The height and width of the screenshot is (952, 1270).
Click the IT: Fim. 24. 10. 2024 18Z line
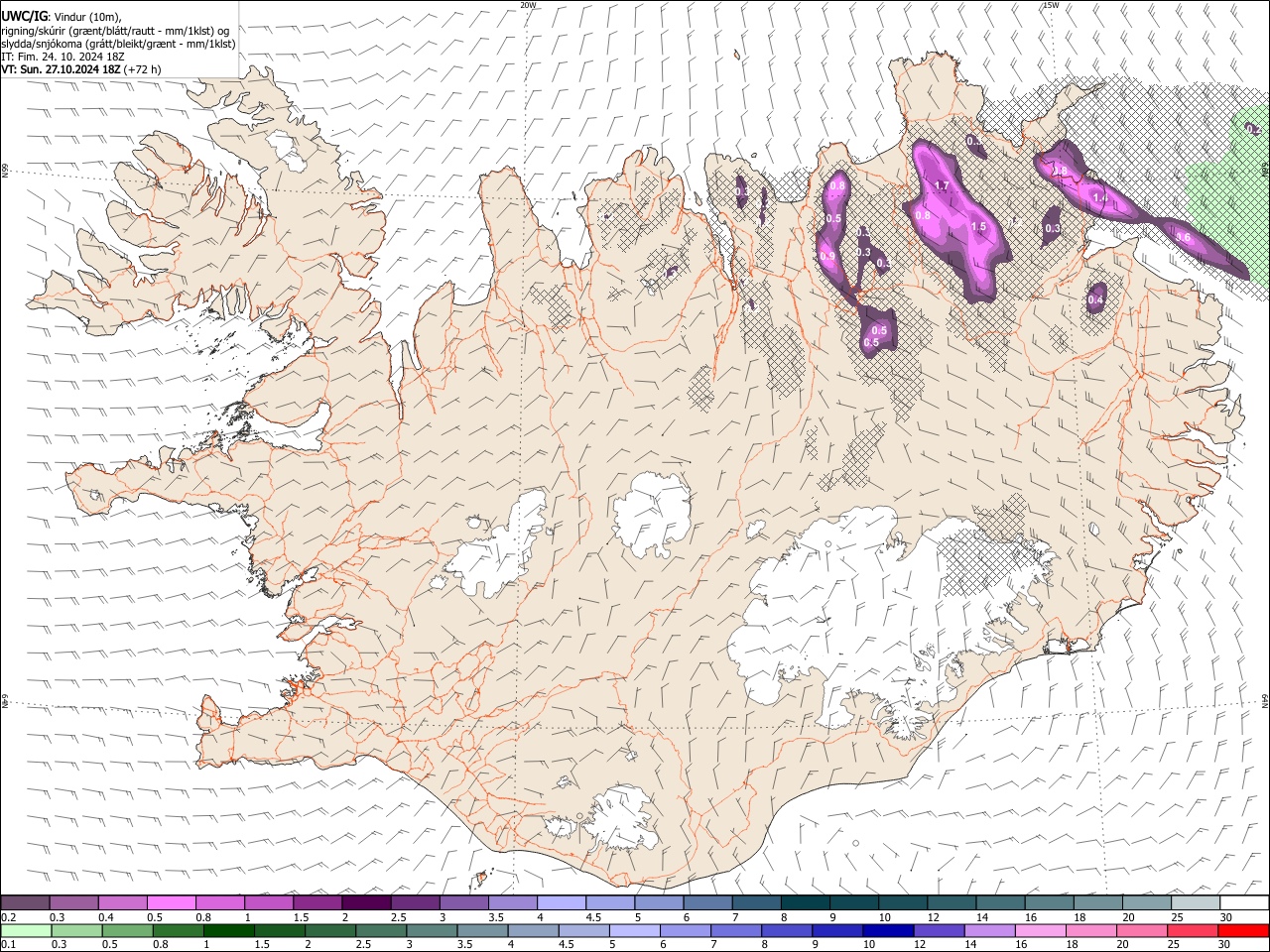click(63, 57)
